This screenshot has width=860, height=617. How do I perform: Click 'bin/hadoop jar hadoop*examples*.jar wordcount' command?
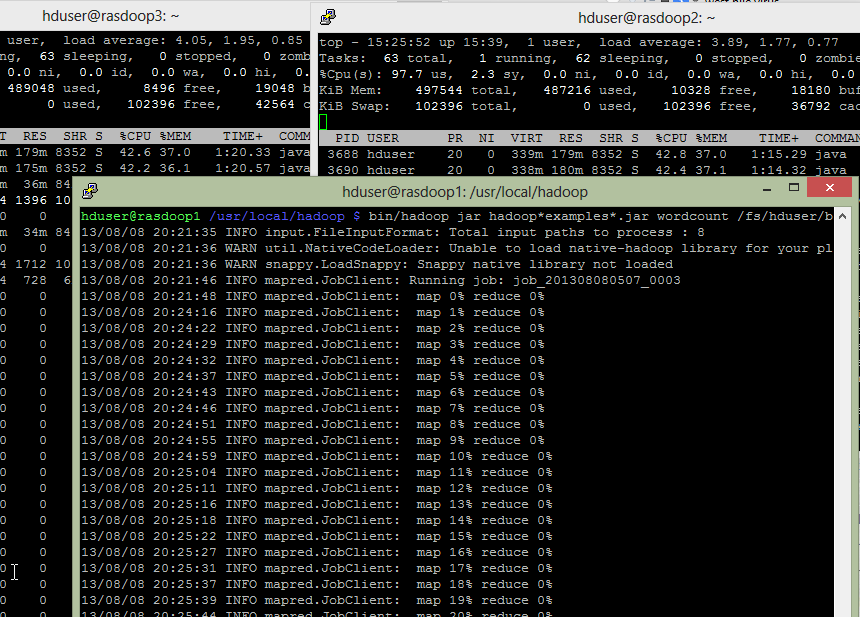(548, 216)
